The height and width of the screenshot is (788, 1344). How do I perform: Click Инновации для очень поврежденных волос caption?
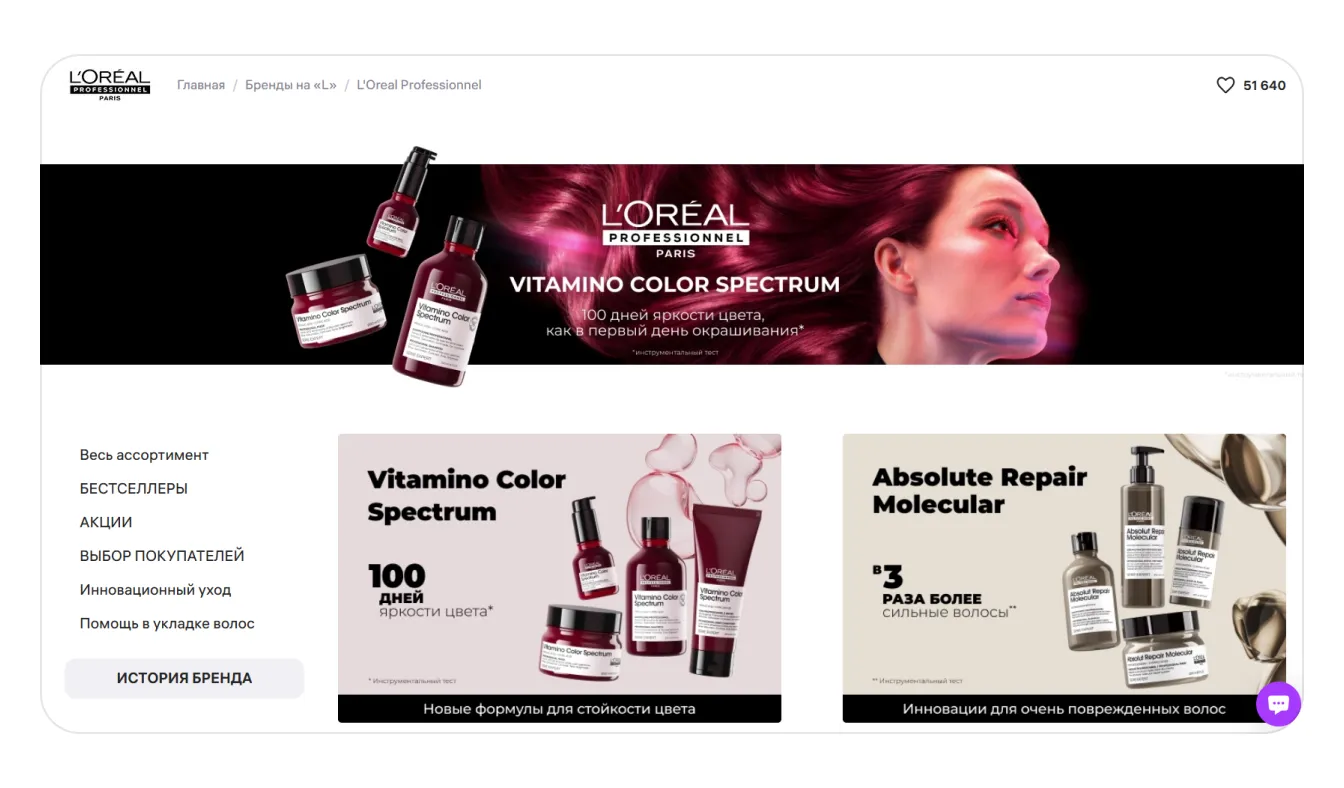point(1064,709)
